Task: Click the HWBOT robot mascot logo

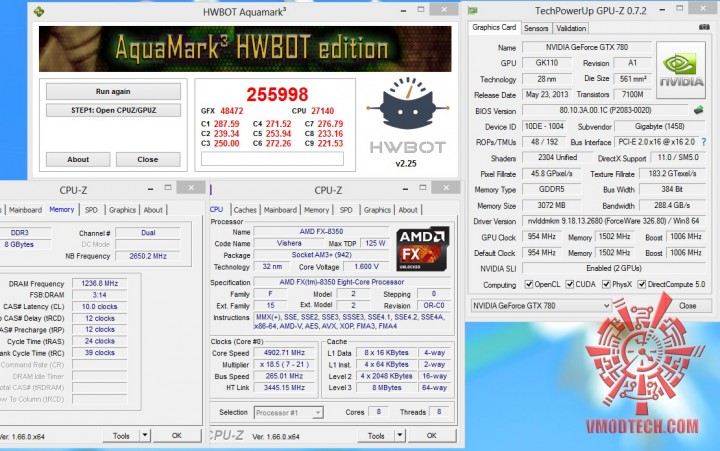Action: click(x=408, y=103)
